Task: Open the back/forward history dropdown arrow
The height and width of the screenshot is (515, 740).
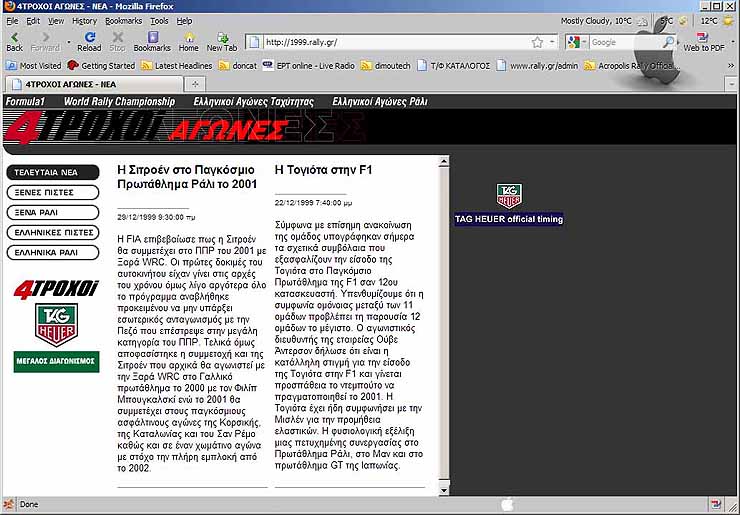Action: (x=68, y=42)
